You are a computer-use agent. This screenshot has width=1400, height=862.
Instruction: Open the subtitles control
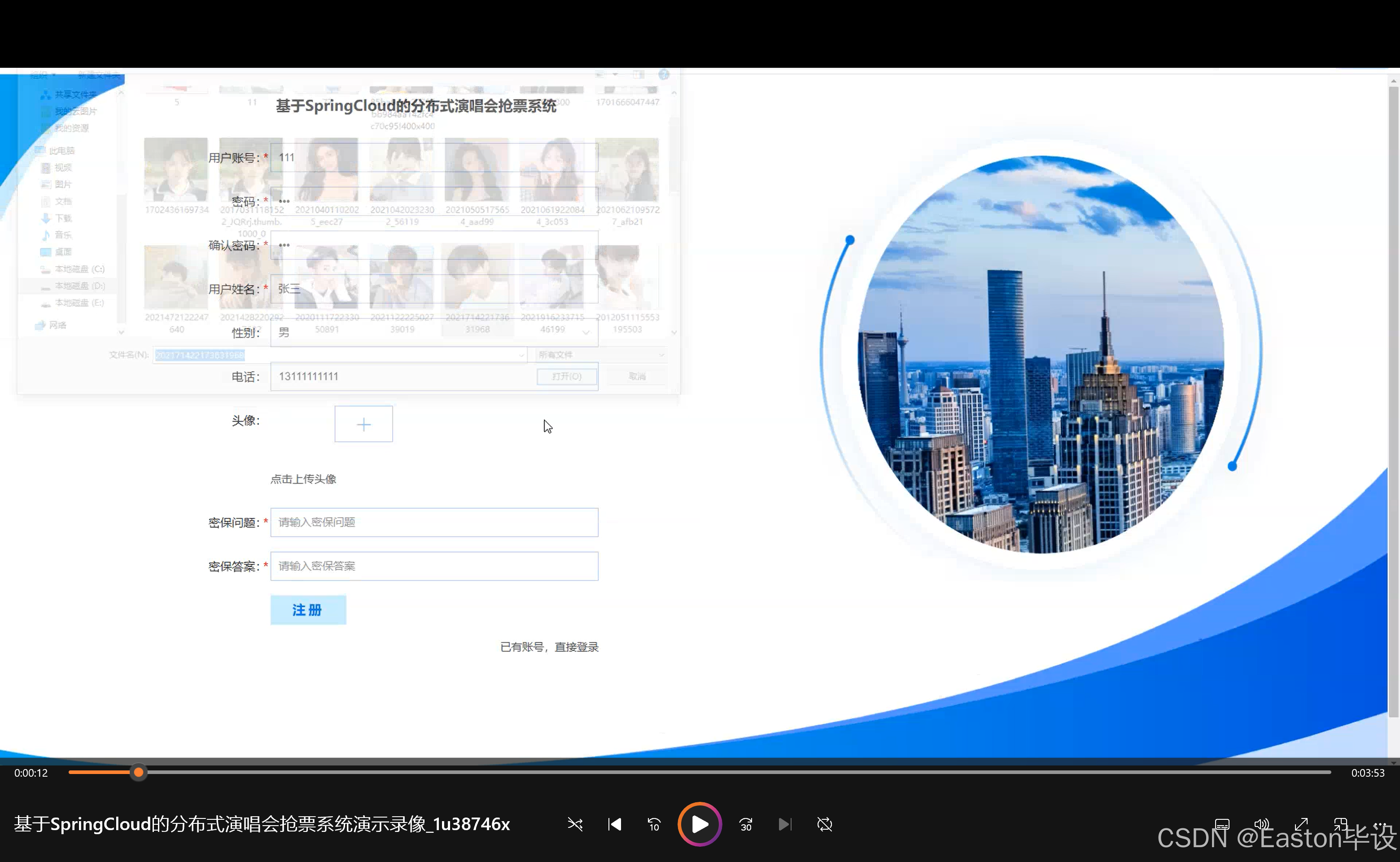pyautogui.click(x=1222, y=825)
